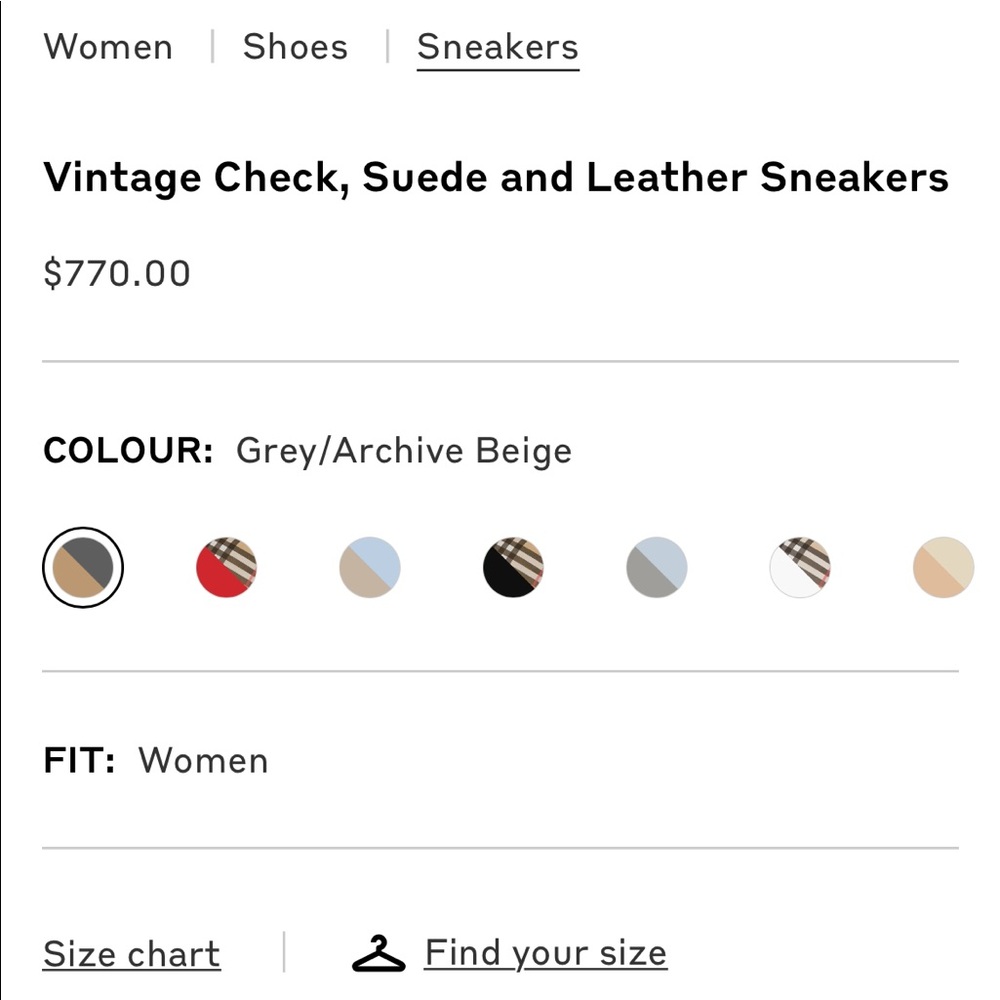Click the COLOUR label
1000x1000 pixels.
tap(128, 451)
